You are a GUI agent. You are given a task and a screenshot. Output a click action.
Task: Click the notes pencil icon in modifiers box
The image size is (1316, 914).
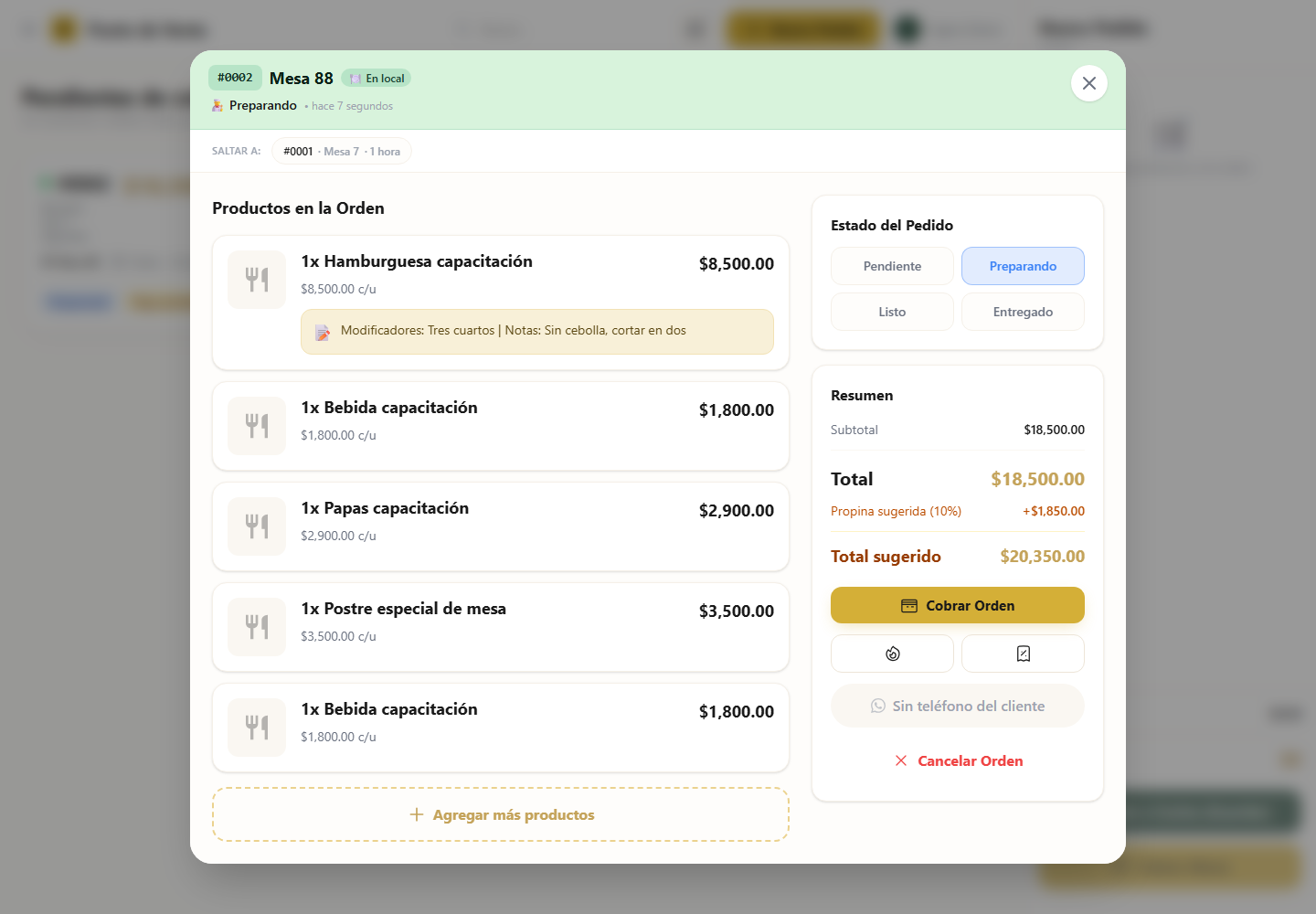coord(323,332)
